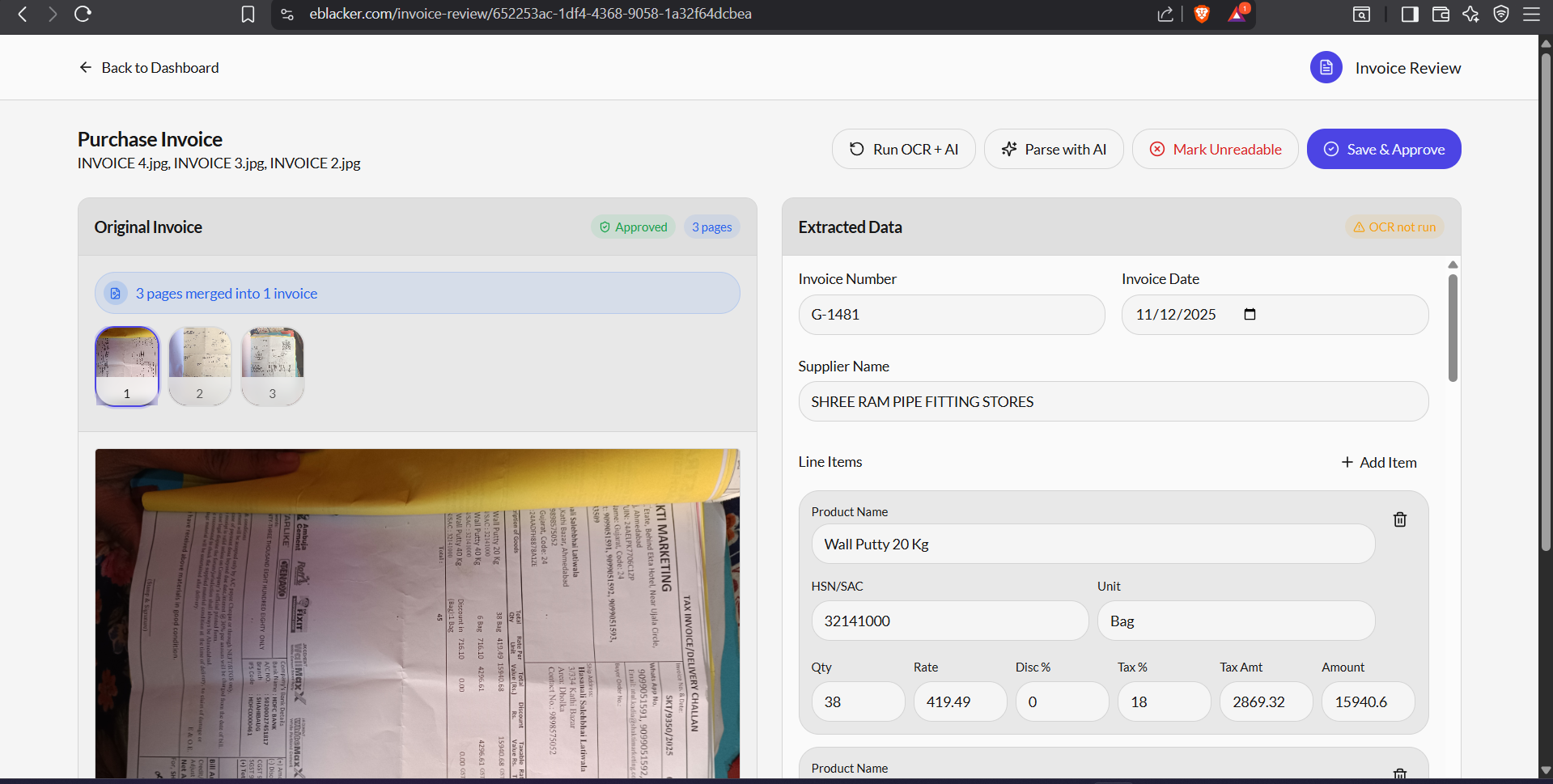The height and width of the screenshot is (784, 1553).
Task: Click the 3 pages merged into 1 invoice banner
Action: tap(418, 293)
